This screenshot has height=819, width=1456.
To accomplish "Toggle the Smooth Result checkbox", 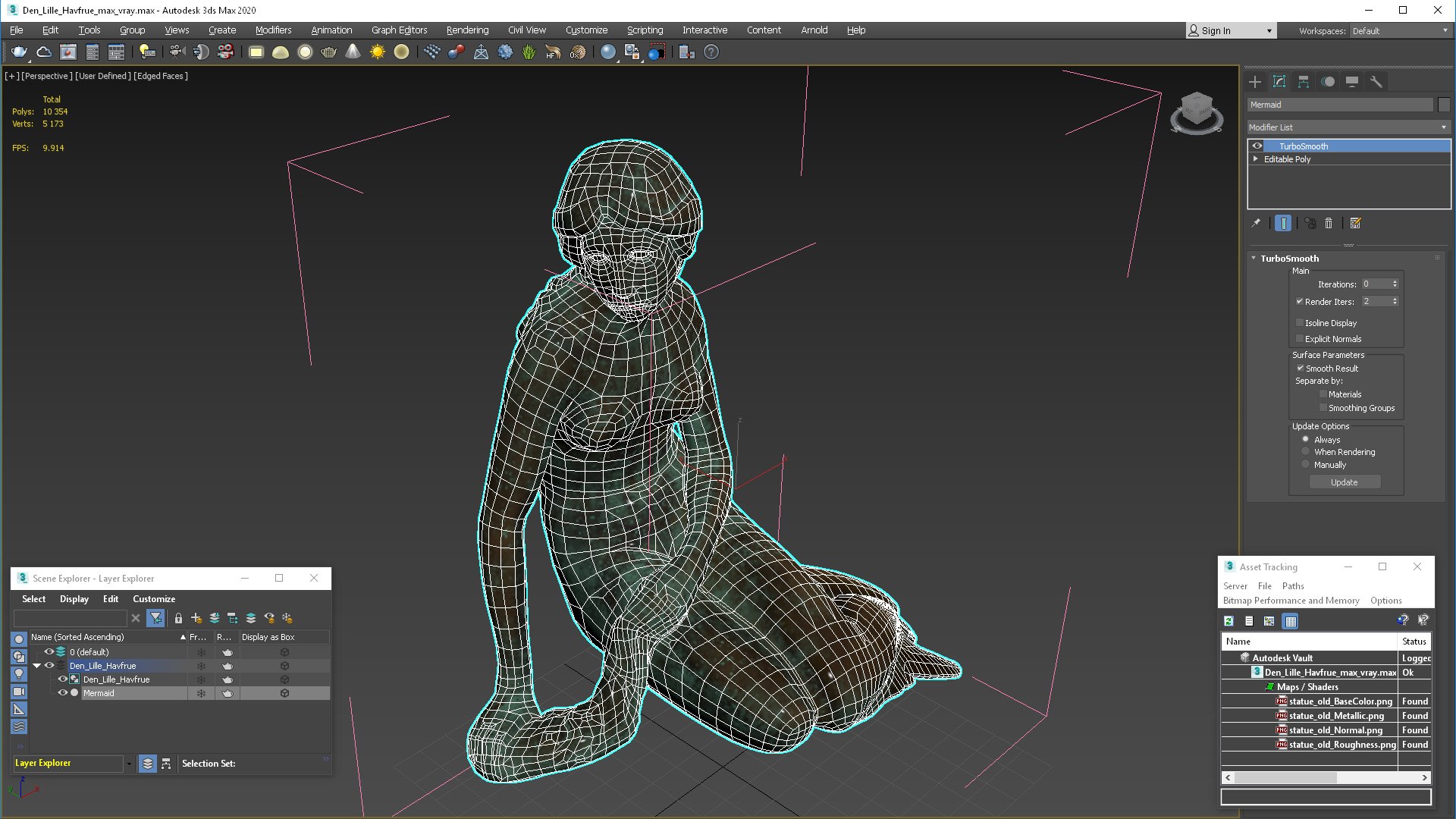I will pyautogui.click(x=1300, y=369).
